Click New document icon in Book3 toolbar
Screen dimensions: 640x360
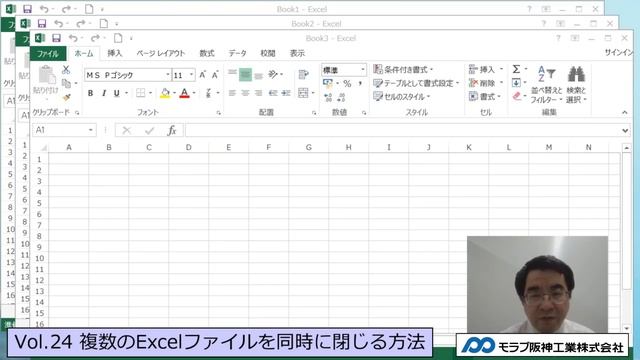point(118,38)
